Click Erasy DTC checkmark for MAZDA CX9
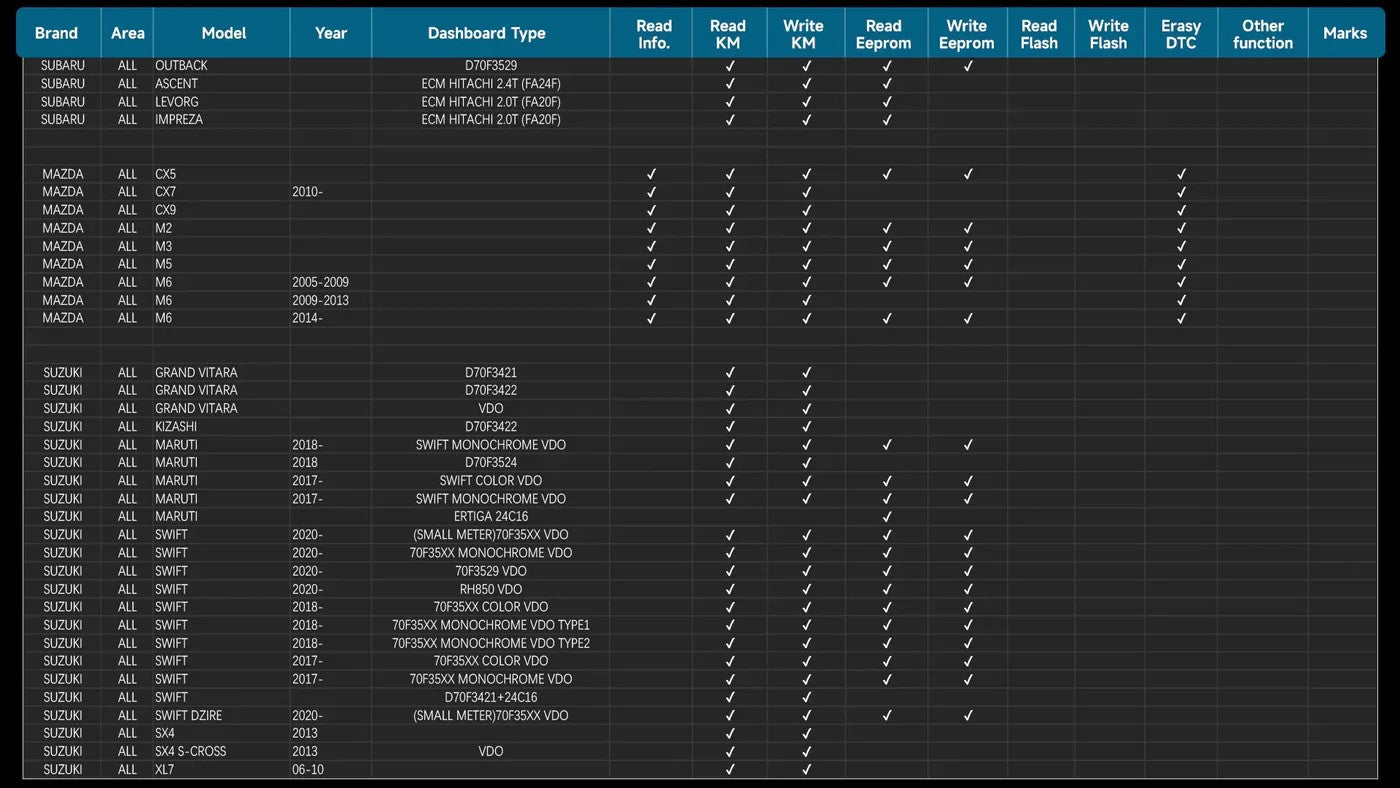Screen dimensions: 1400x788 (1181, 210)
